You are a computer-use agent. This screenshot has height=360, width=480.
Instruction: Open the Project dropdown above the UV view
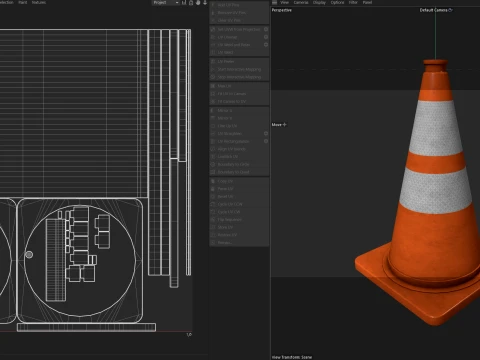point(166,2)
